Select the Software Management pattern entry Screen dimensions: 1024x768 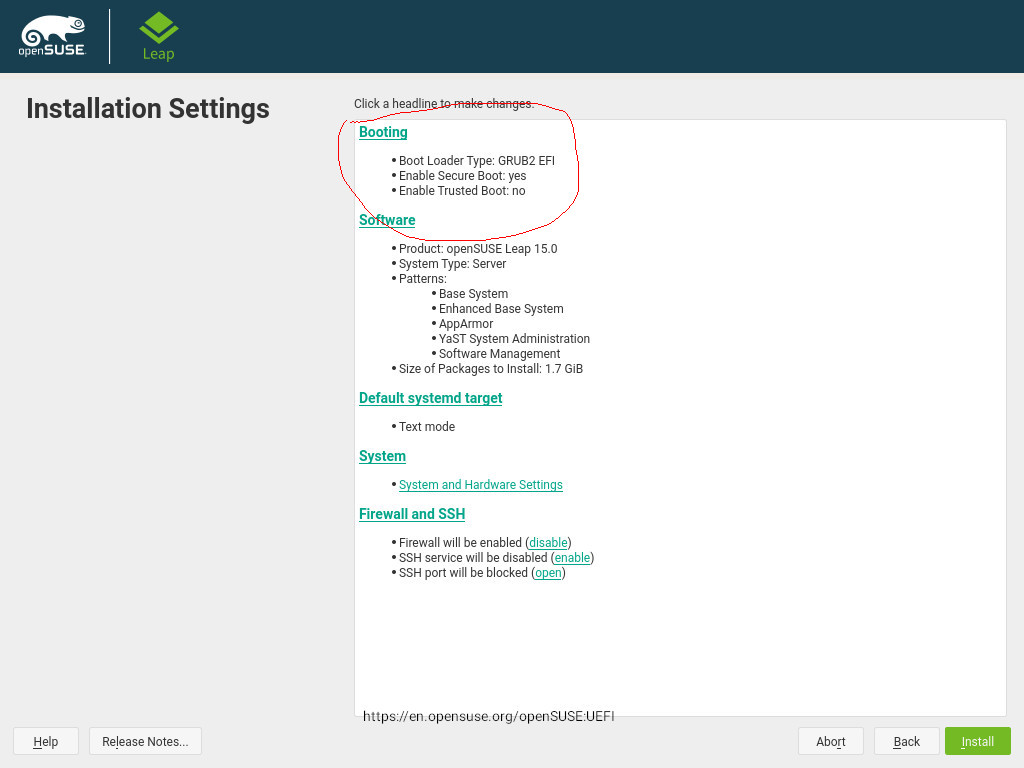[x=500, y=354]
